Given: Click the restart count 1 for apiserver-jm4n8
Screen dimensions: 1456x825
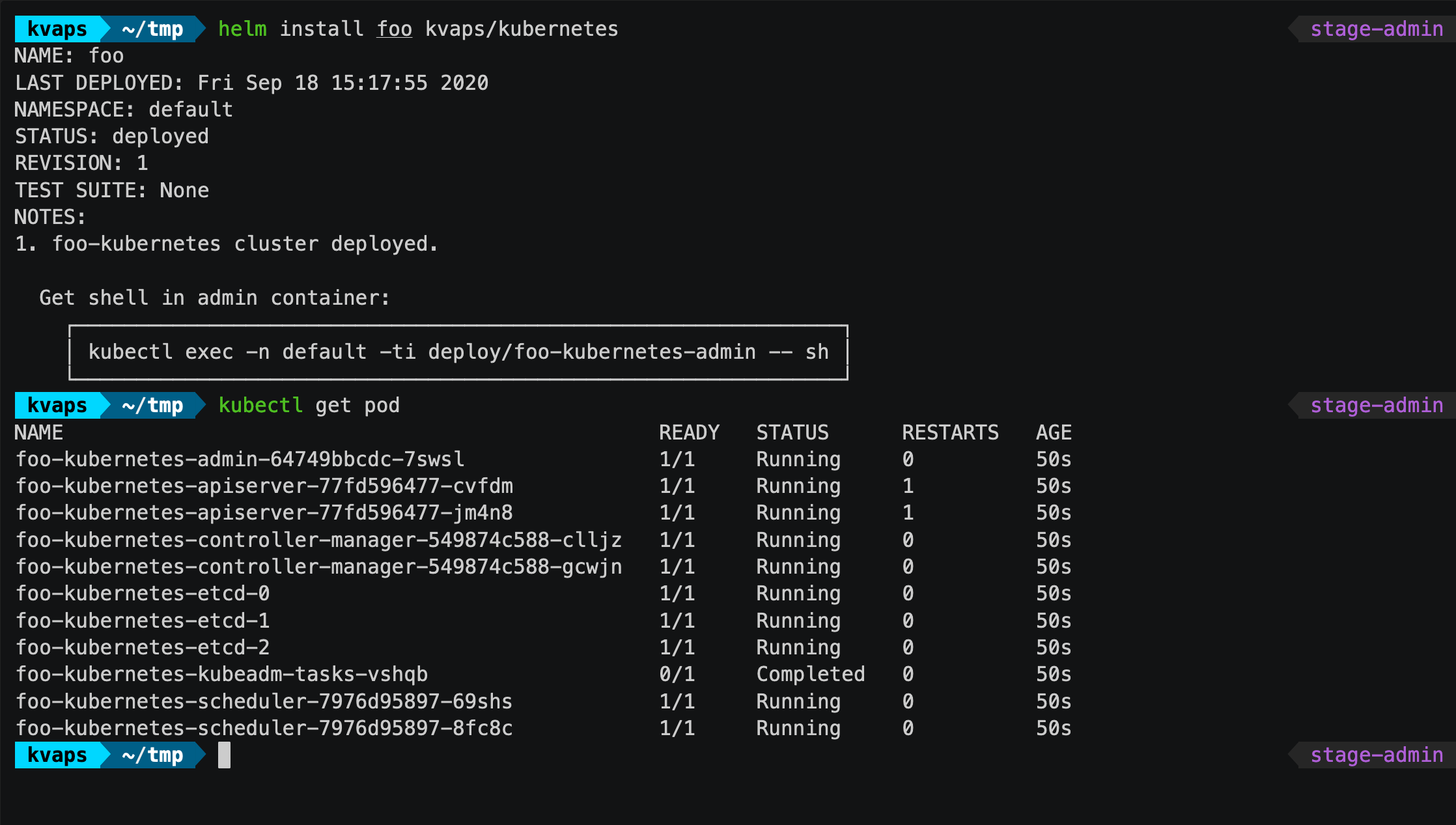Looking at the screenshot, I should click(x=908, y=512).
